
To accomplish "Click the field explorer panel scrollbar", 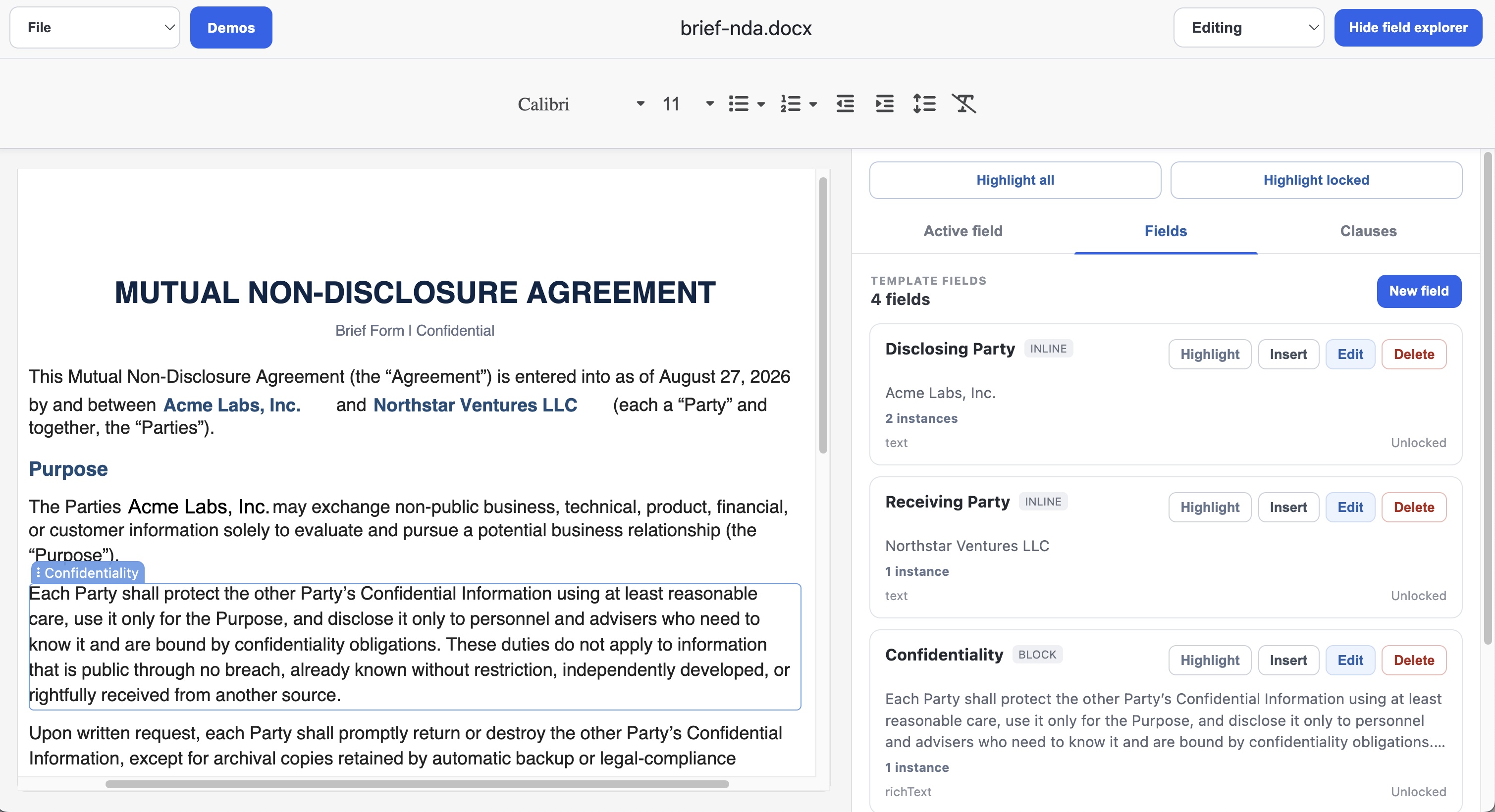I will [1488, 398].
